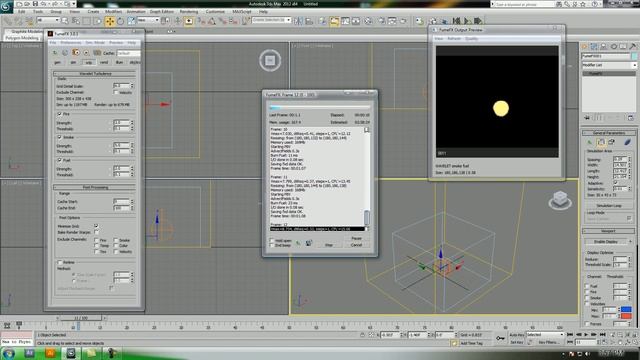Open the MAXScript menu
Image resolution: width=640 pixels, height=360 pixels.
click(x=242, y=12)
